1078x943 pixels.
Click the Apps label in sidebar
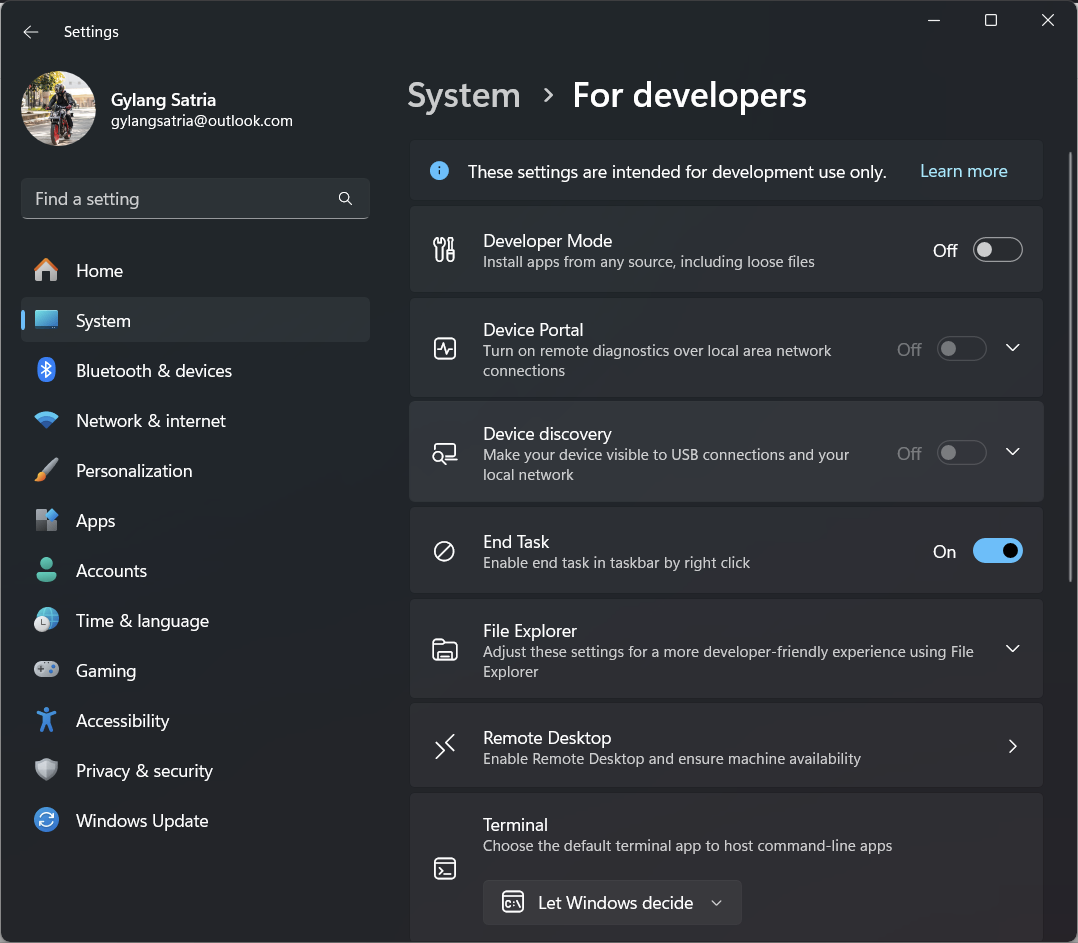(x=96, y=521)
